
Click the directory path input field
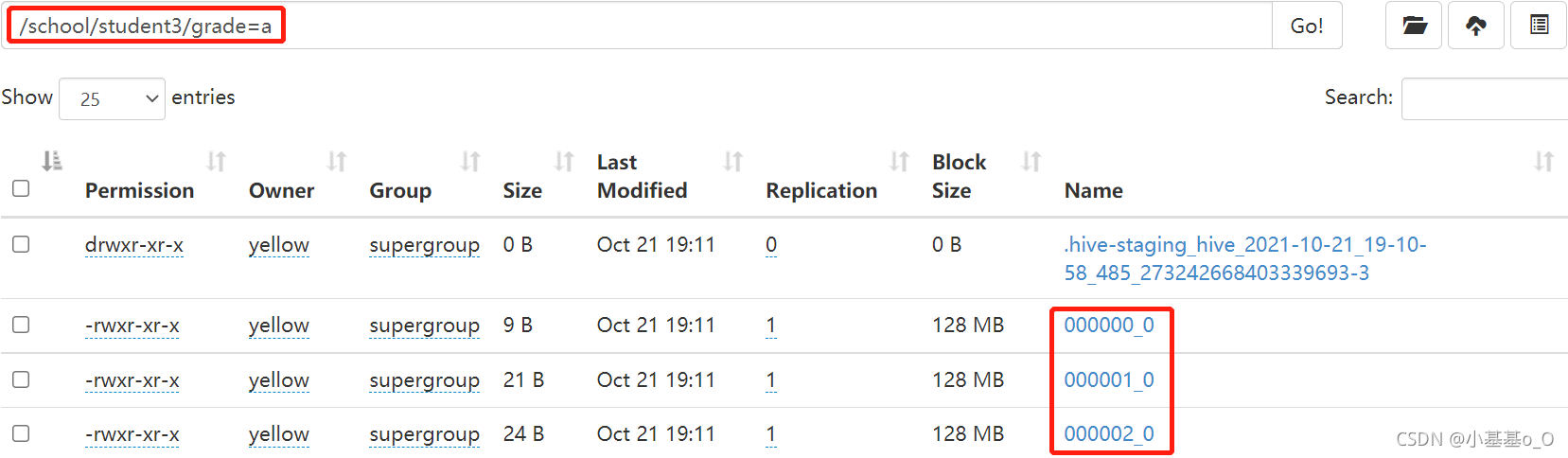pos(757,26)
